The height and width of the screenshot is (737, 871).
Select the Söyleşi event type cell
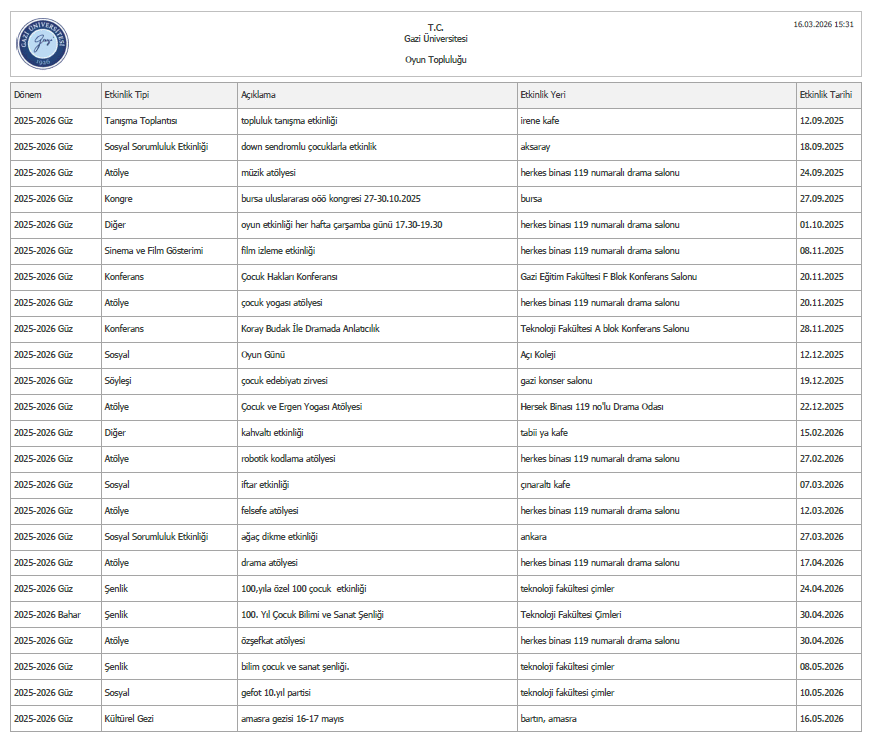click(x=119, y=381)
